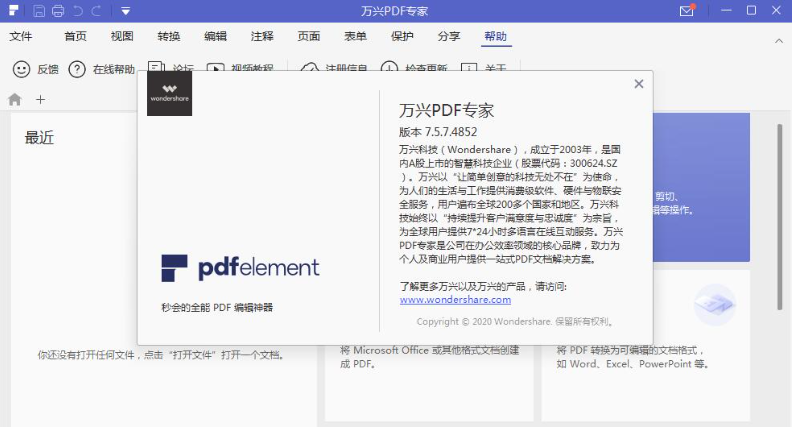Viewport: 798px width, 437px height.
Task: Open the mail notification envelope icon
Action: tap(687, 10)
